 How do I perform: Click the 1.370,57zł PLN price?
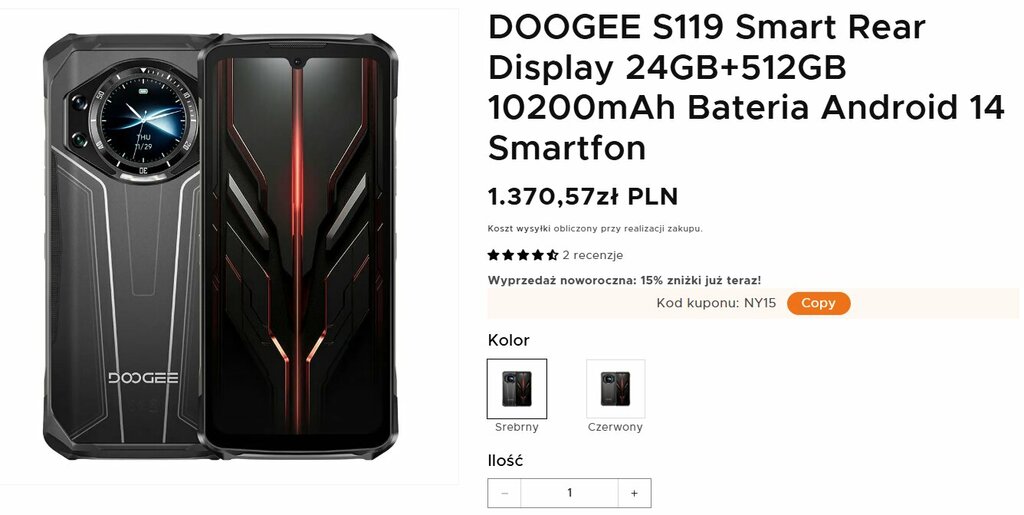coord(583,196)
